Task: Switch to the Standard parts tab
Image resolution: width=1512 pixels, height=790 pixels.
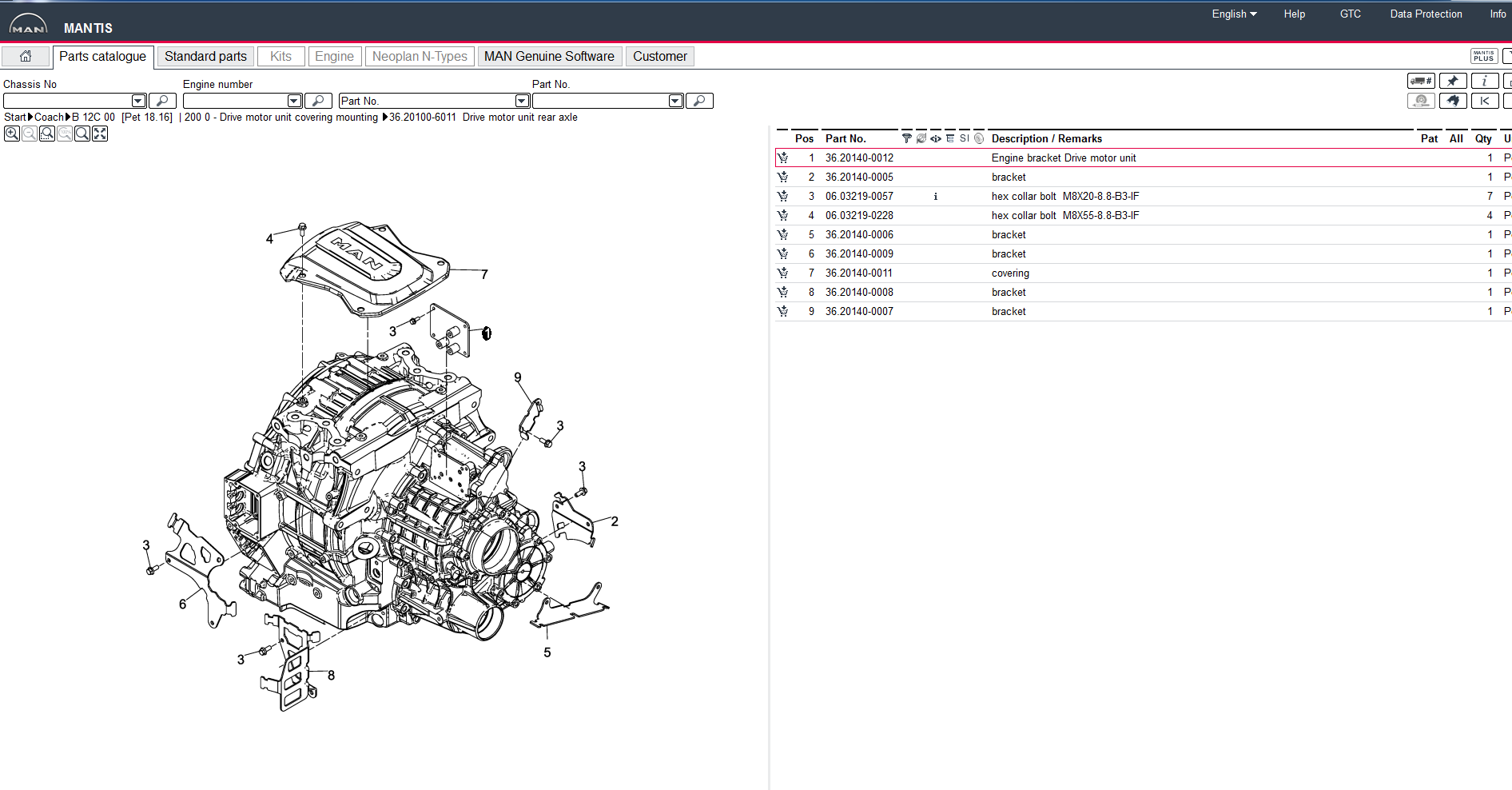Action: 205,56
